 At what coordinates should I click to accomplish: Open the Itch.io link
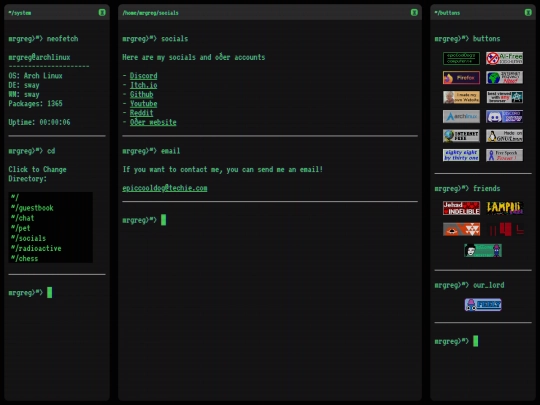(143, 85)
